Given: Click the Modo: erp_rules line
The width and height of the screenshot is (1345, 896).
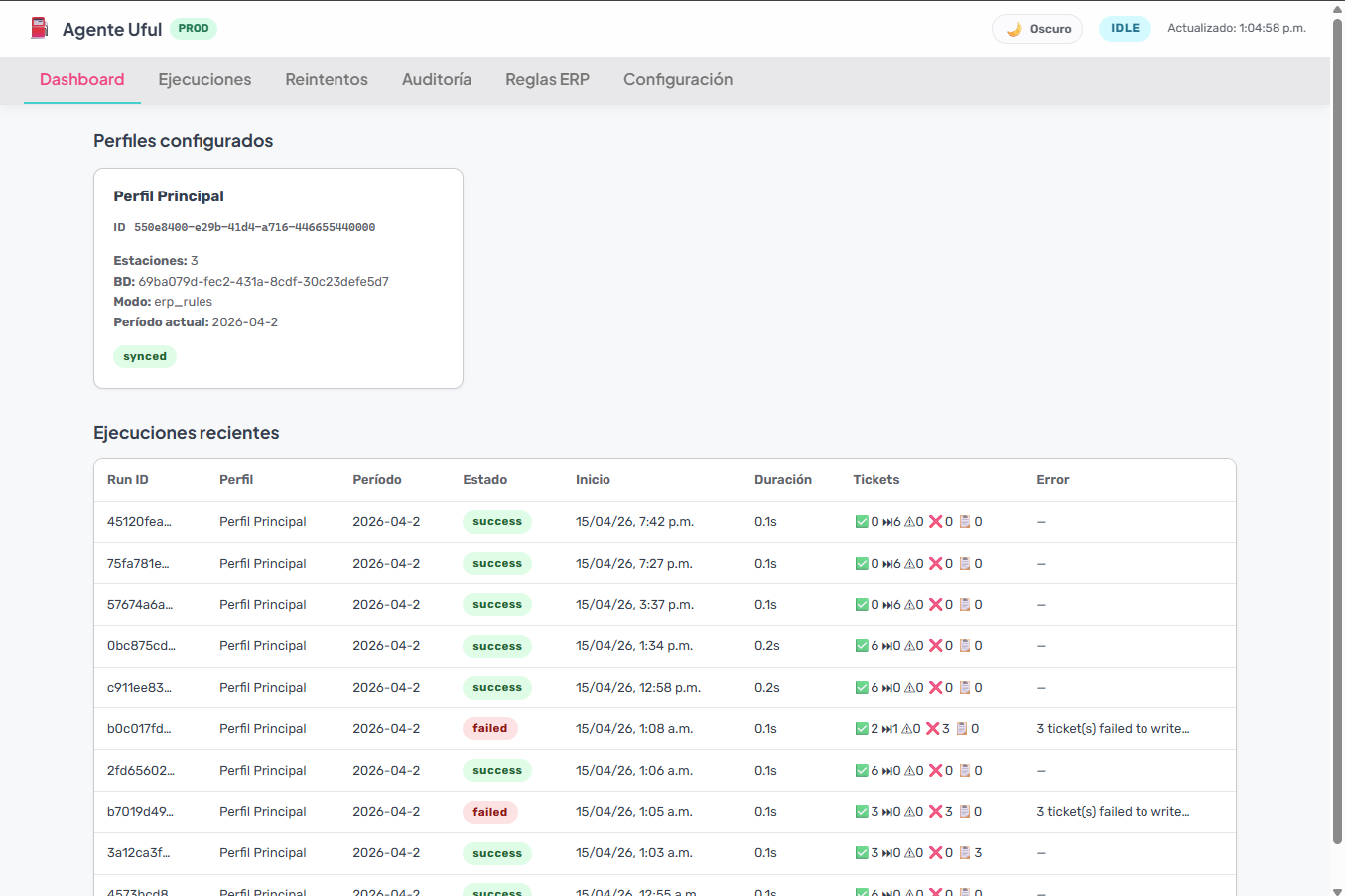Looking at the screenshot, I should coord(163,302).
